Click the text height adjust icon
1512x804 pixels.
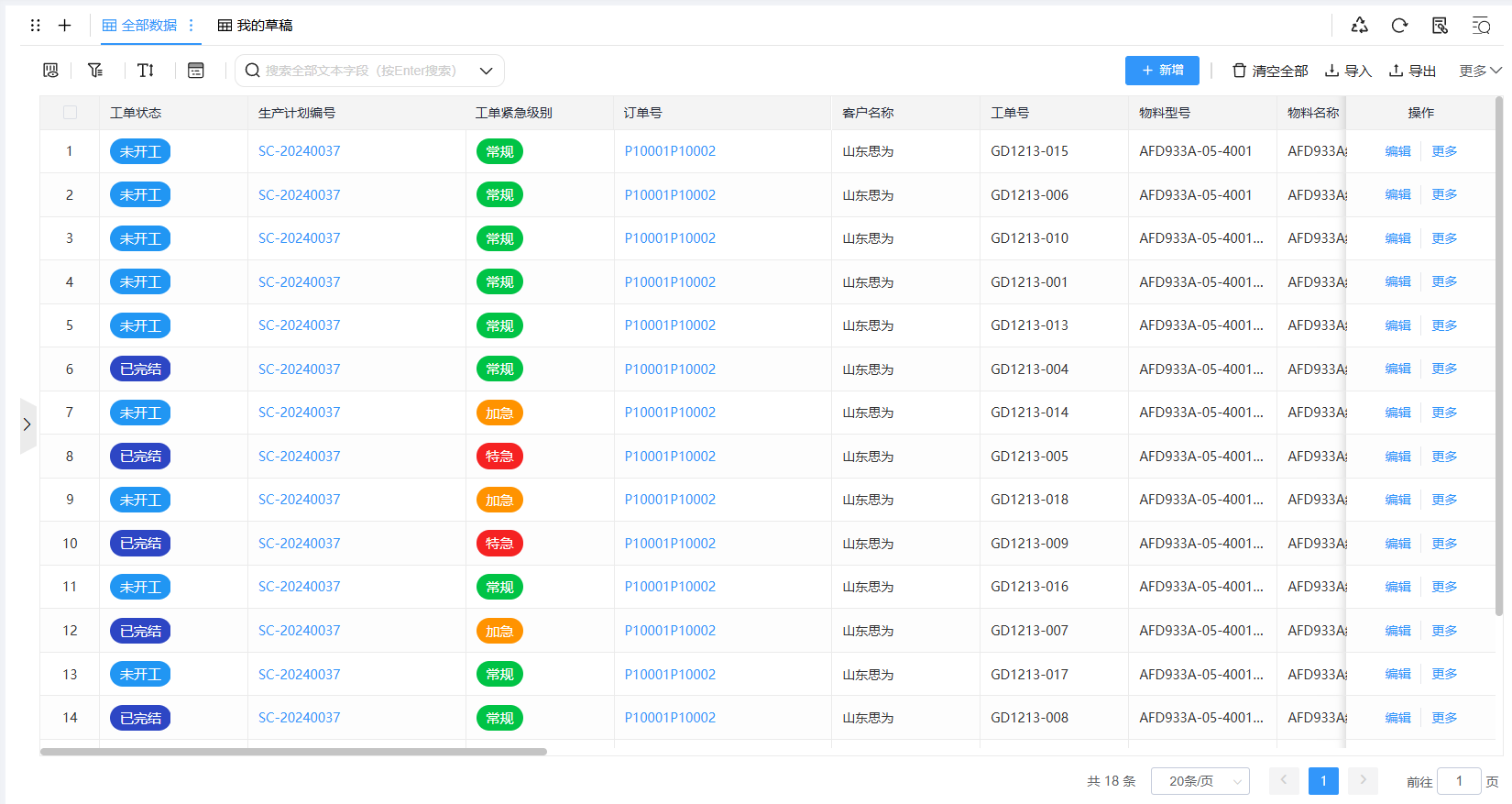pos(146,71)
